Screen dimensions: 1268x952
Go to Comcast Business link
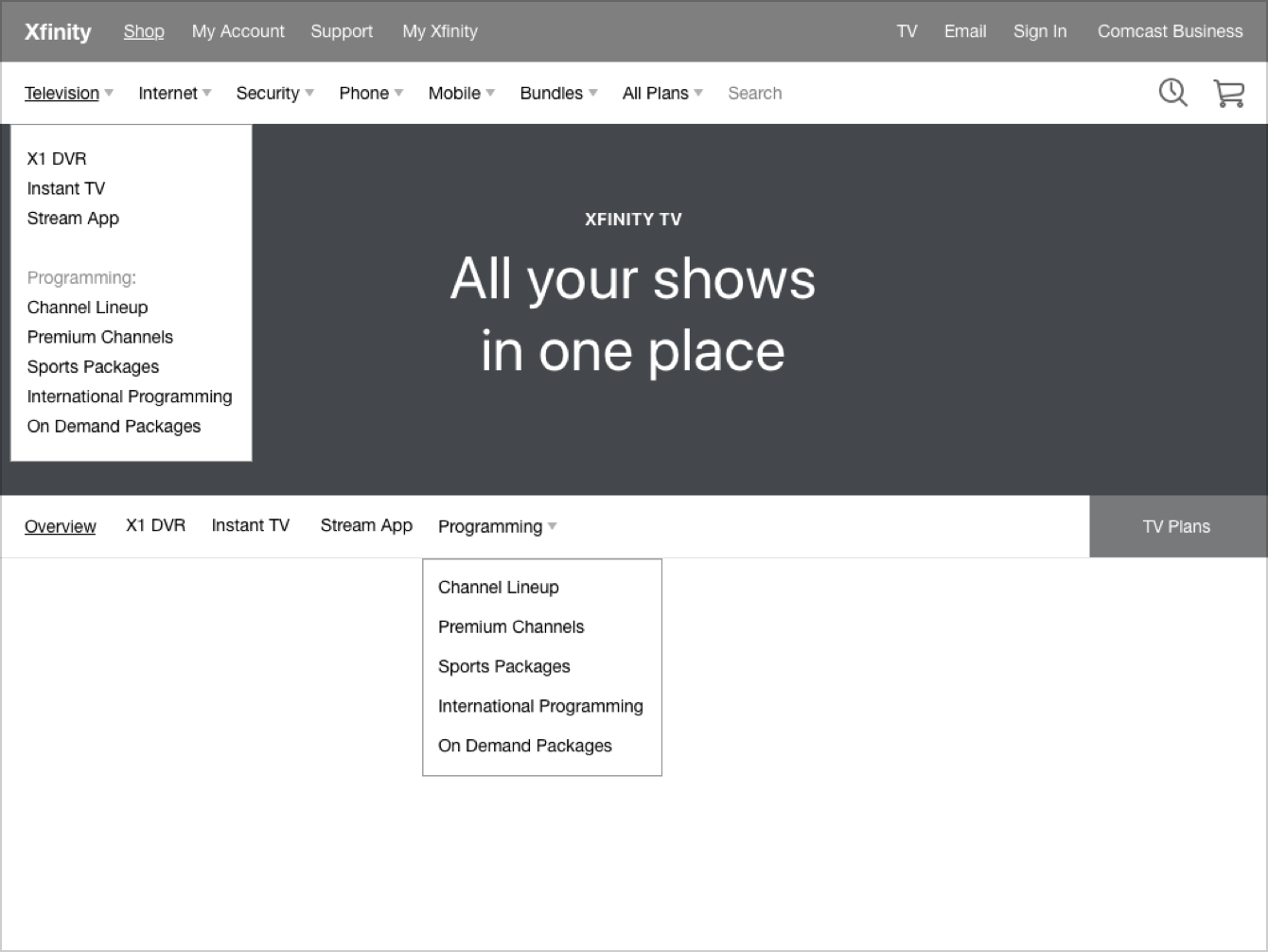point(1170,31)
